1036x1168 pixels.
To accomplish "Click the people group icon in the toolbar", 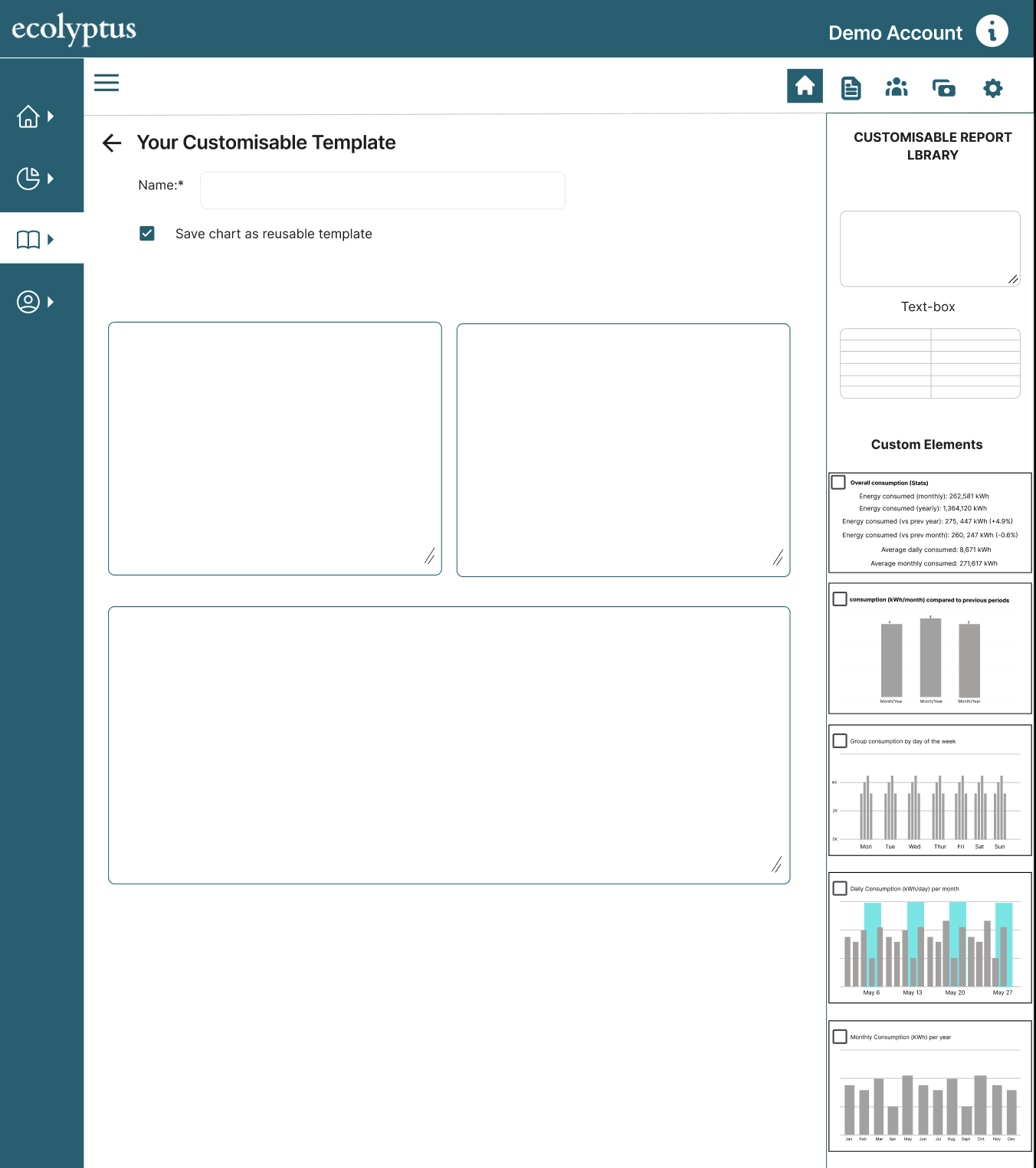I will [897, 87].
